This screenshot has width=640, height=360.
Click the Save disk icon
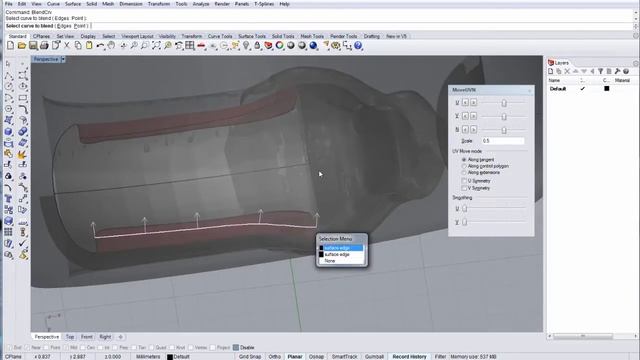click(33, 46)
